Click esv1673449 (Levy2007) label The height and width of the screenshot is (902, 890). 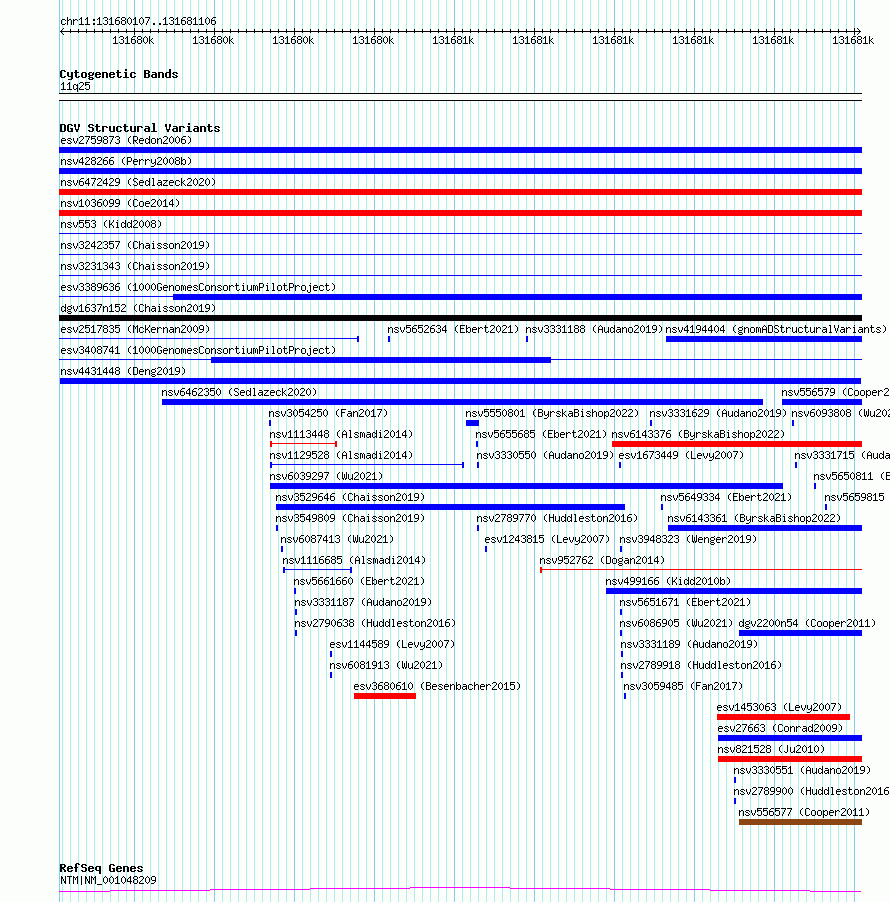point(681,456)
